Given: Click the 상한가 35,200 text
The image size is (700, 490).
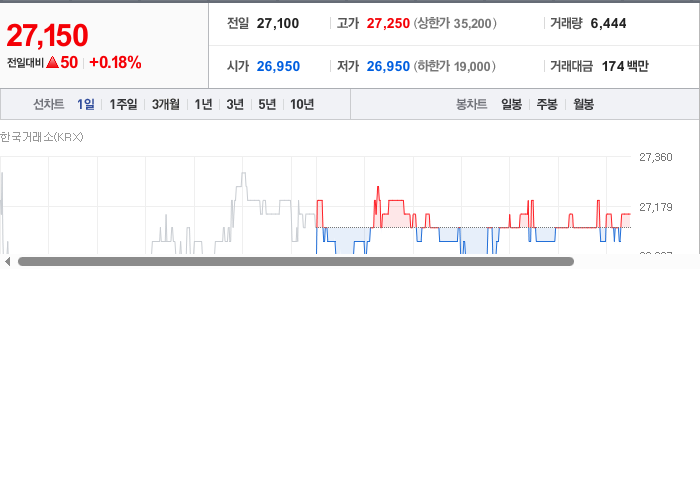Looking at the screenshot, I should [455, 23].
